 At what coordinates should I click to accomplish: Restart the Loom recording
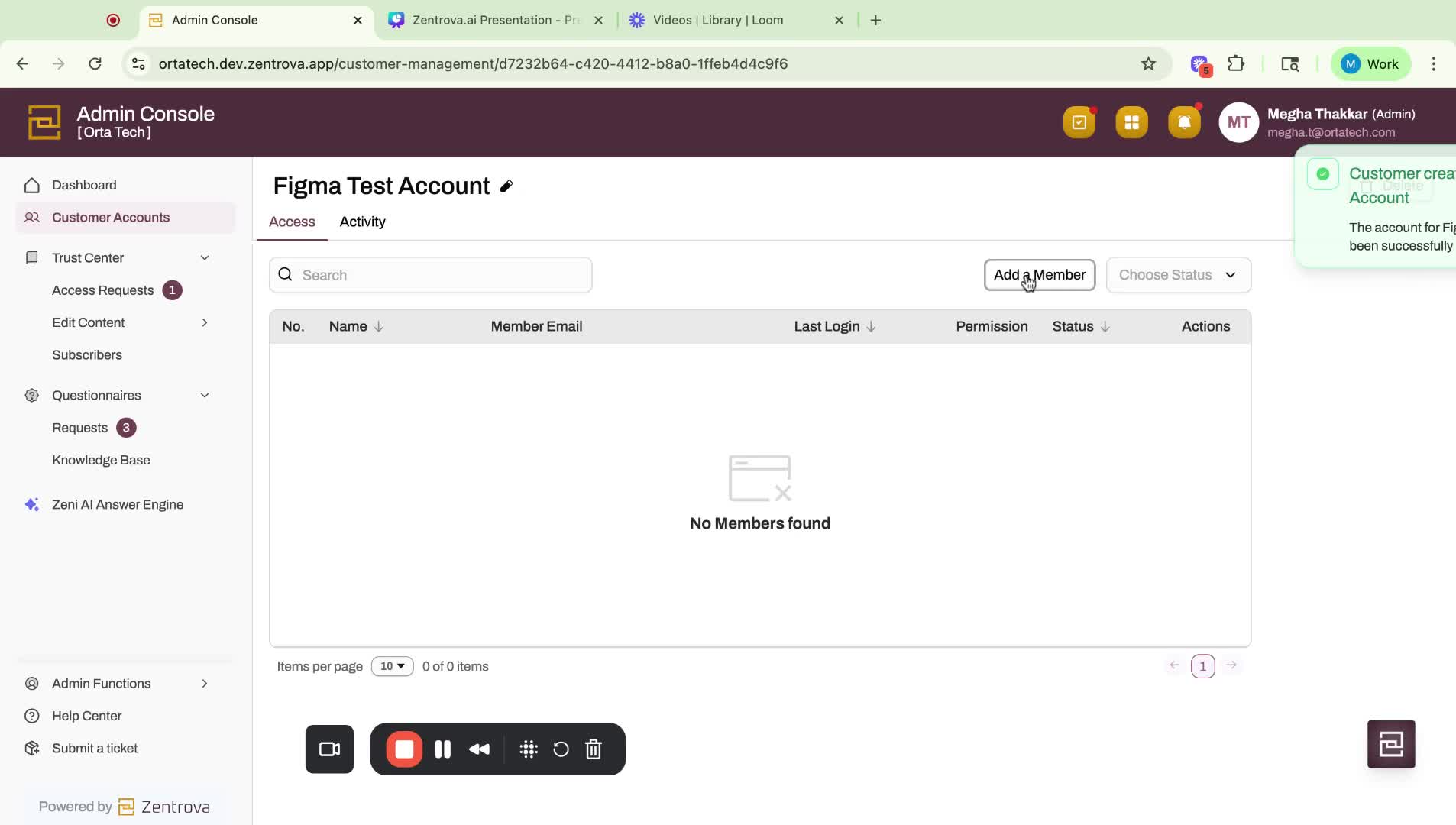[561, 749]
